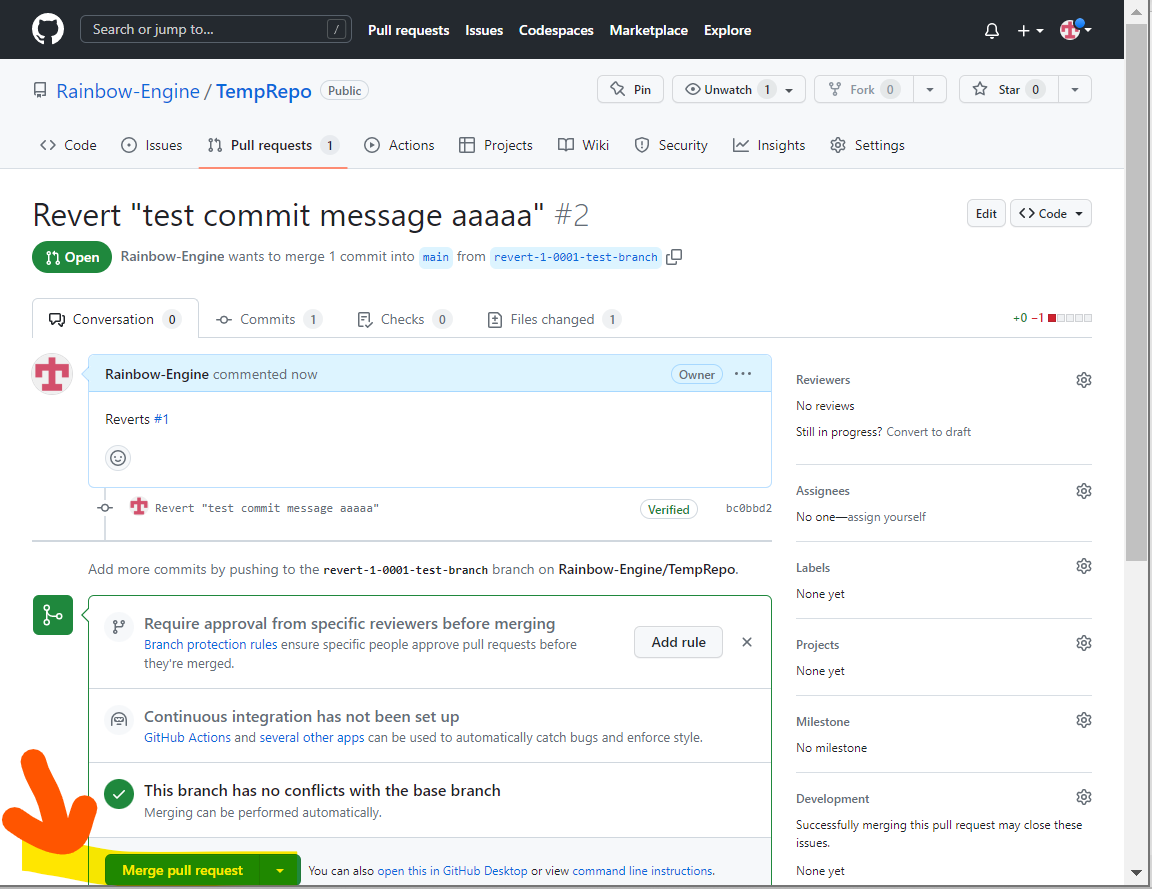Click Convert to draft link

pos(929,432)
